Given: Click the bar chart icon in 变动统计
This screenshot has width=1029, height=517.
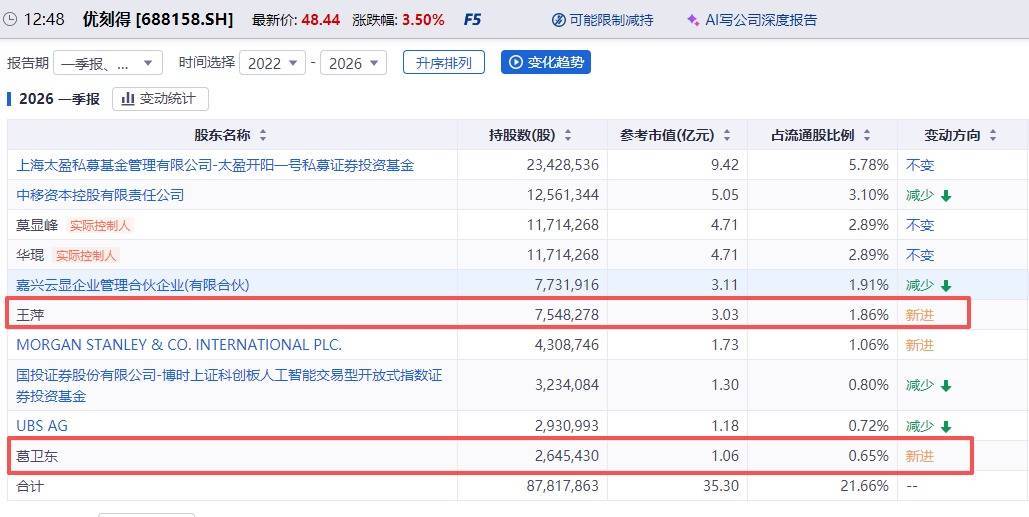Looking at the screenshot, I should (127, 98).
